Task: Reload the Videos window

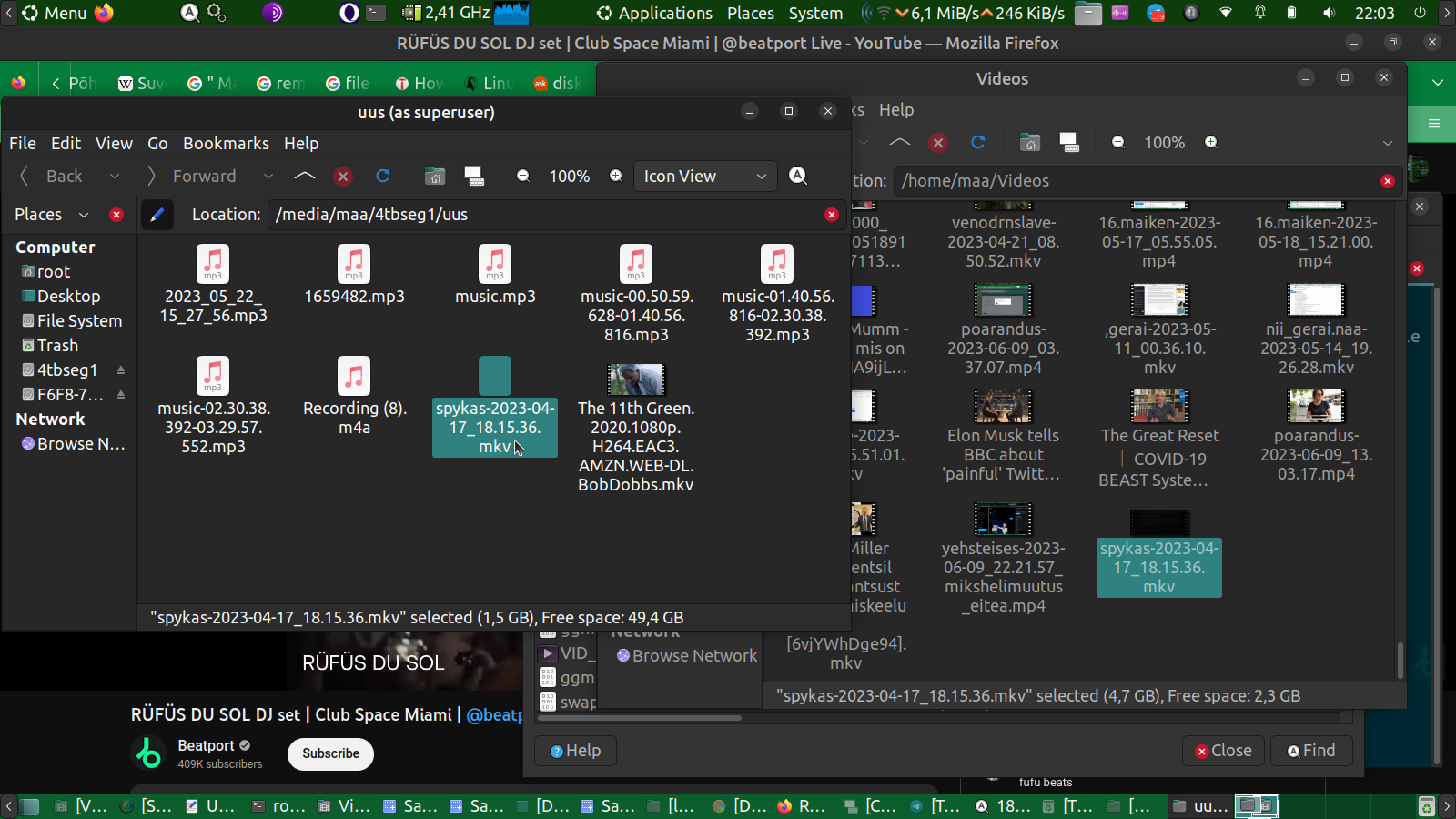Action: point(978,142)
